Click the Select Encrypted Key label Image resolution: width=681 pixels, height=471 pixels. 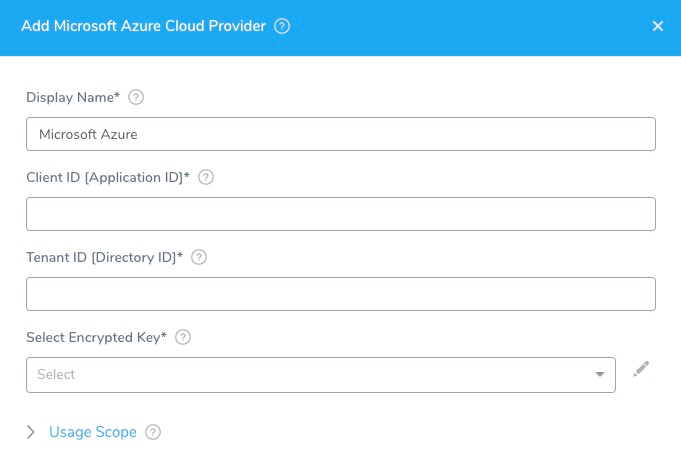tap(96, 337)
